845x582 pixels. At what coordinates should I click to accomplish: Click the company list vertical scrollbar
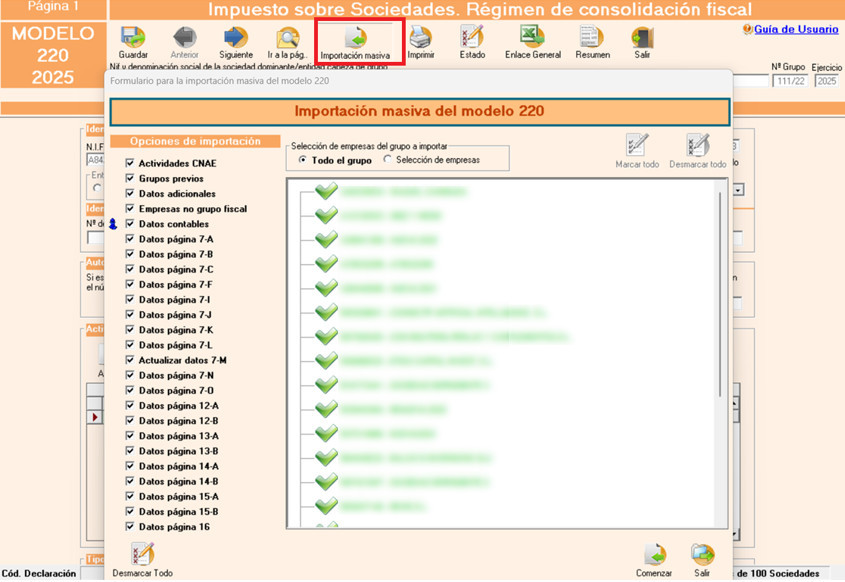(x=720, y=295)
